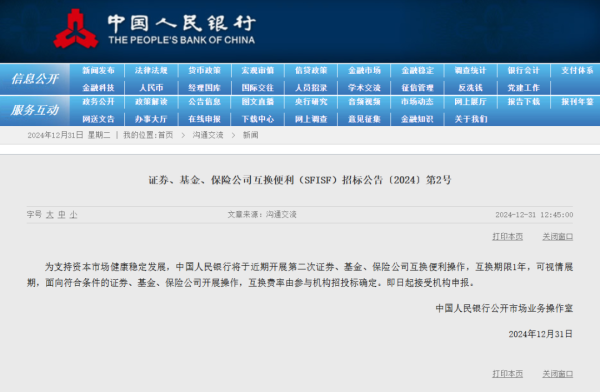The width and height of the screenshot is (600, 392).
Task: Open the 金融市场 navigation link
Action: [364, 70]
